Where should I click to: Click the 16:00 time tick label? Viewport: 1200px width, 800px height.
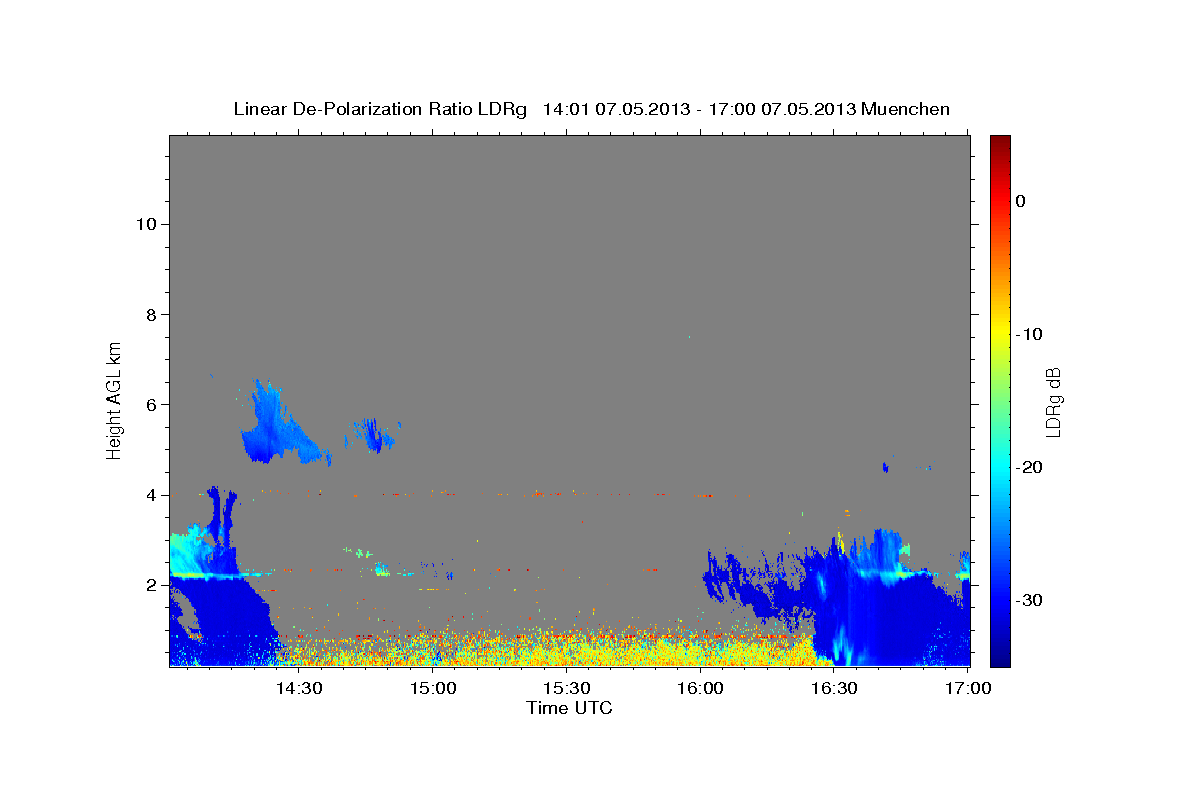pos(701,688)
